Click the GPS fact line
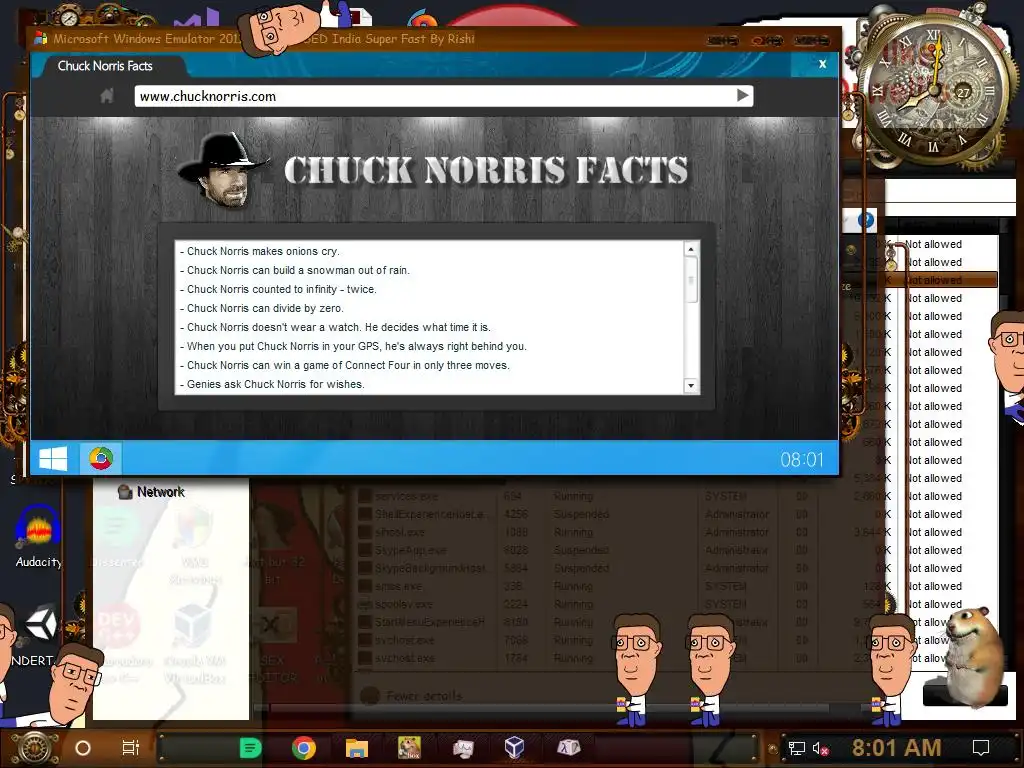This screenshot has width=1024, height=768. 353,346
